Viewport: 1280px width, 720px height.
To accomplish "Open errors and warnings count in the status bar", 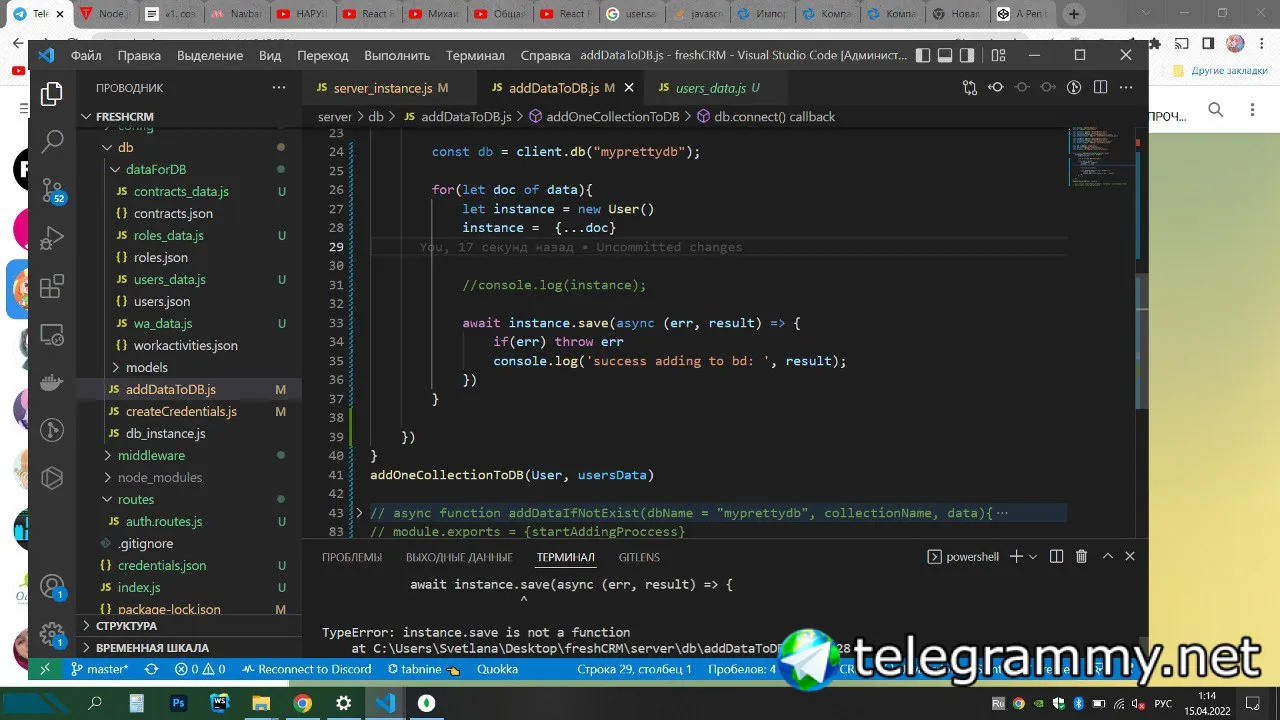I will (200, 669).
